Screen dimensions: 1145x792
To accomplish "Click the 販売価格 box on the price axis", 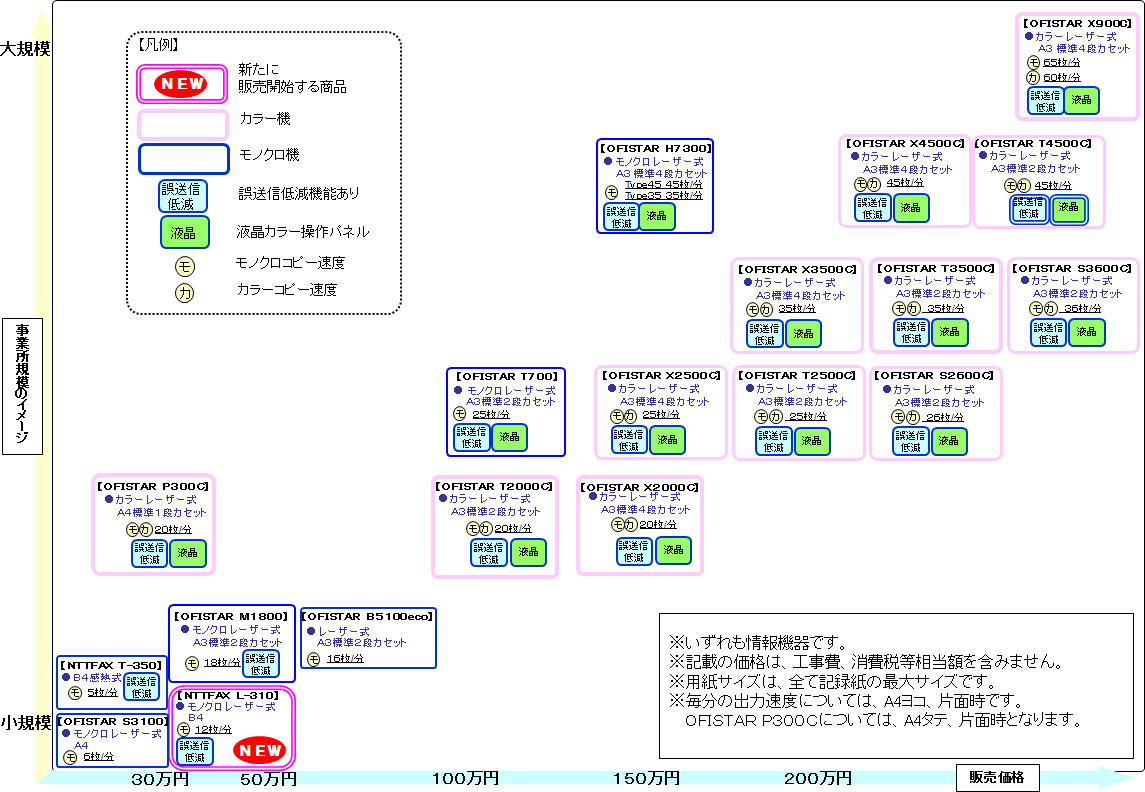I will [x=997, y=777].
